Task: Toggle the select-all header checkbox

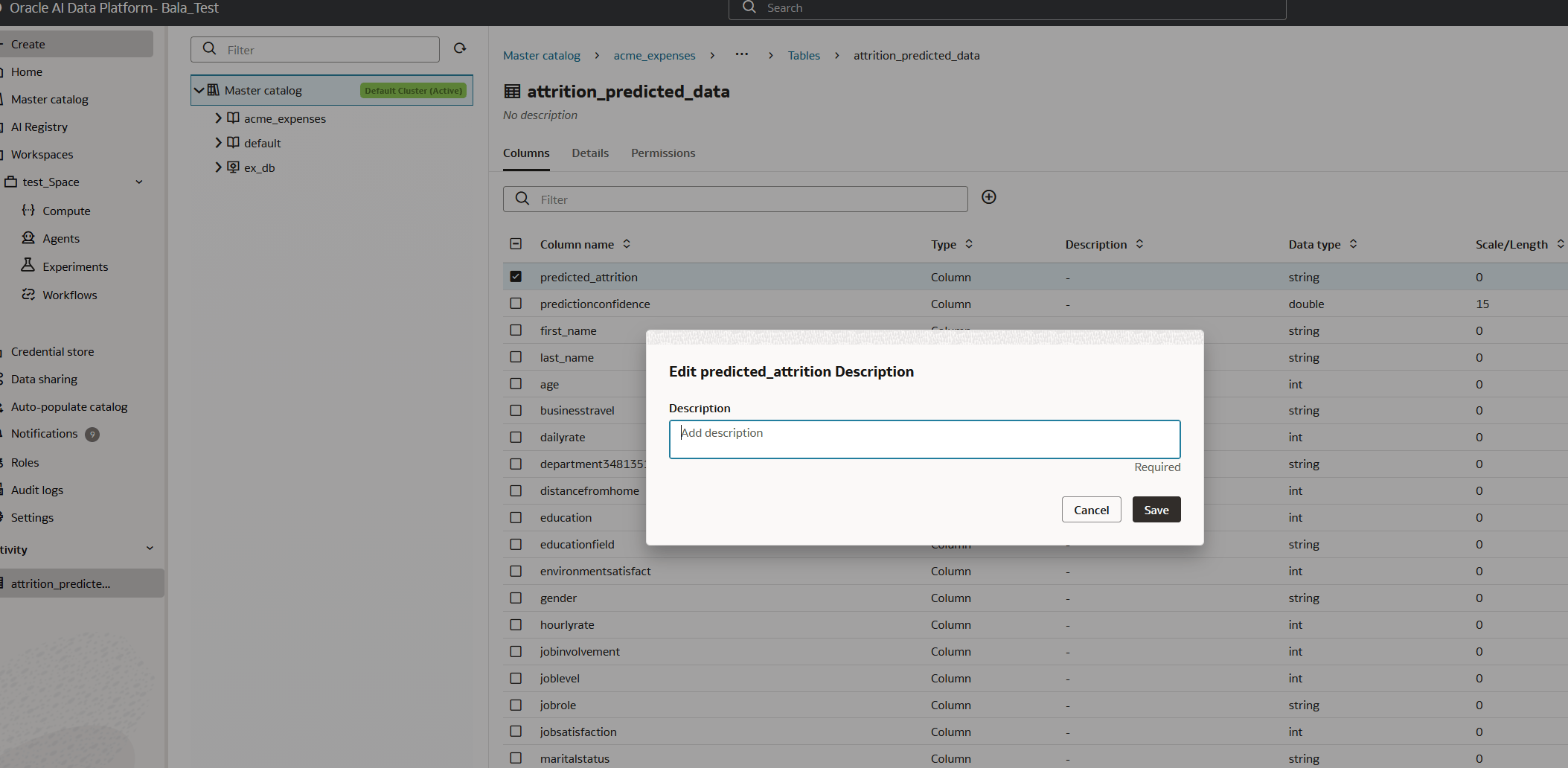Action: click(x=516, y=243)
